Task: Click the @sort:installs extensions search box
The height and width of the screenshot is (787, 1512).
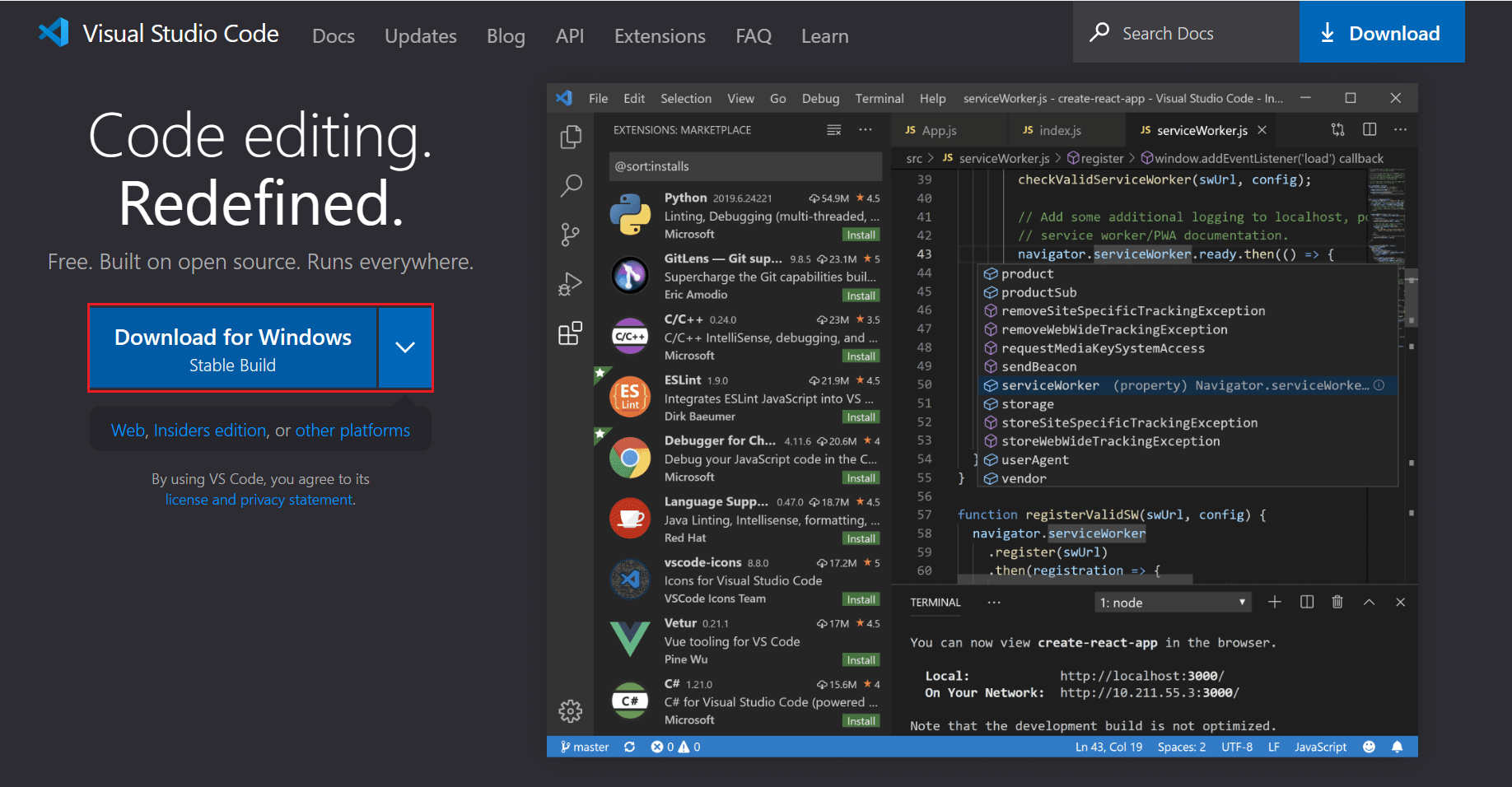Action: pos(745,166)
